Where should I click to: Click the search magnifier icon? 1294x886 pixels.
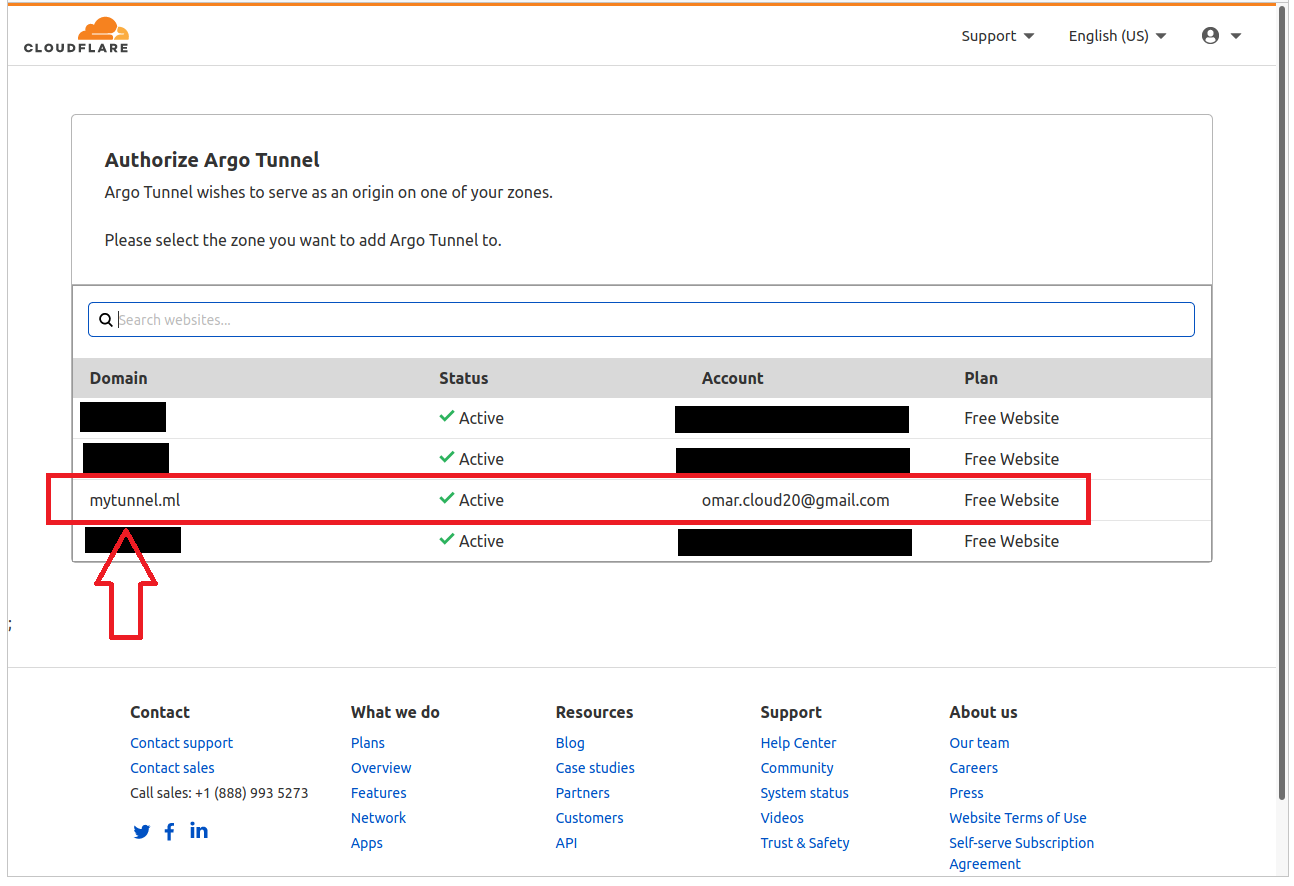105,320
